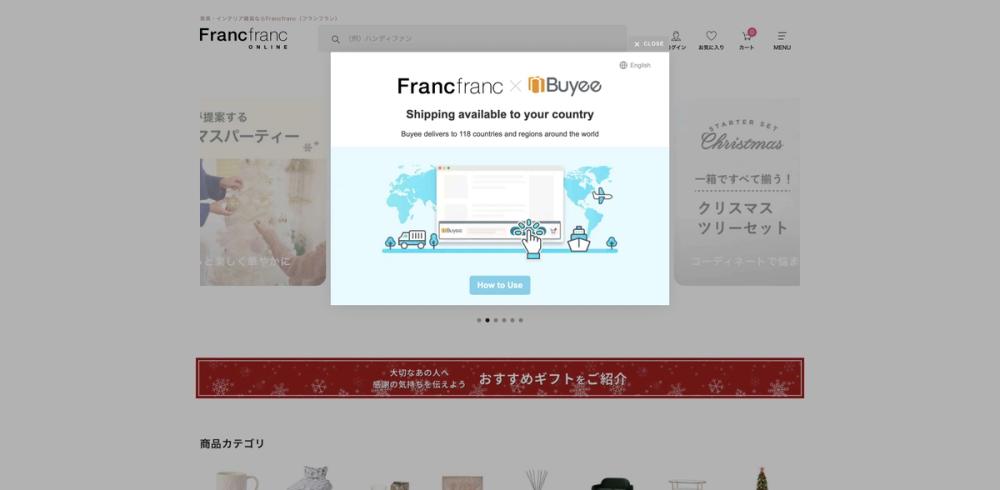Open the Christmas tree set slide
This screenshot has height=490, width=1000.
(737, 191)
